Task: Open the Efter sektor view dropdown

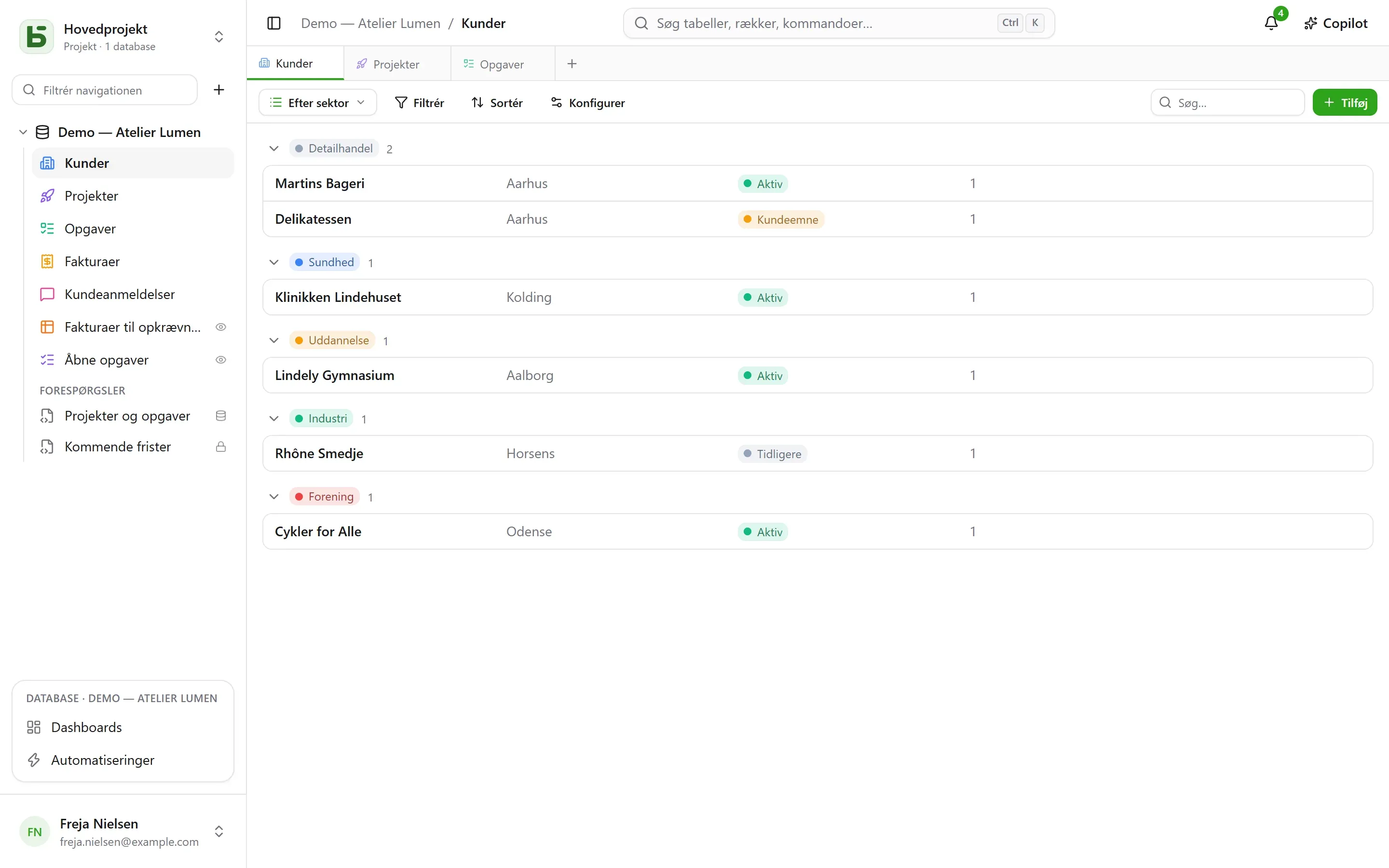Action: 317,103
